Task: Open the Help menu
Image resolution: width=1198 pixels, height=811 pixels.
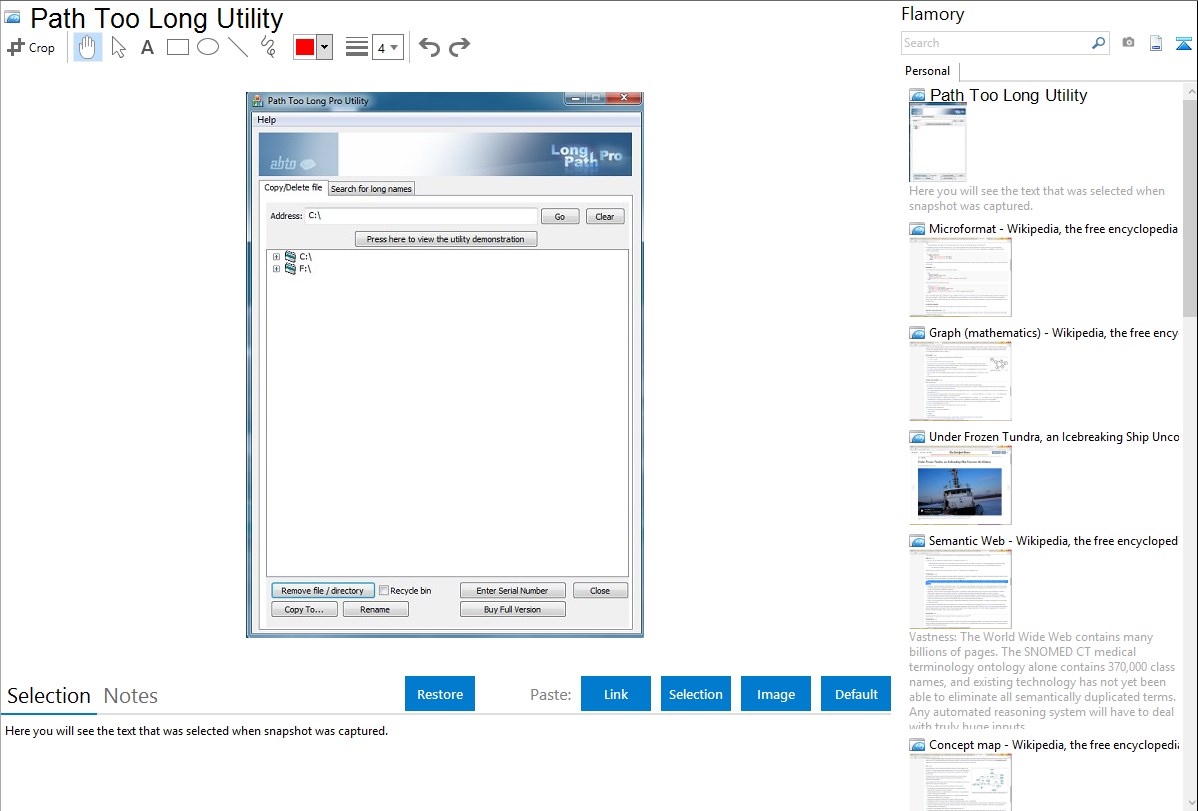Action: 267,119
